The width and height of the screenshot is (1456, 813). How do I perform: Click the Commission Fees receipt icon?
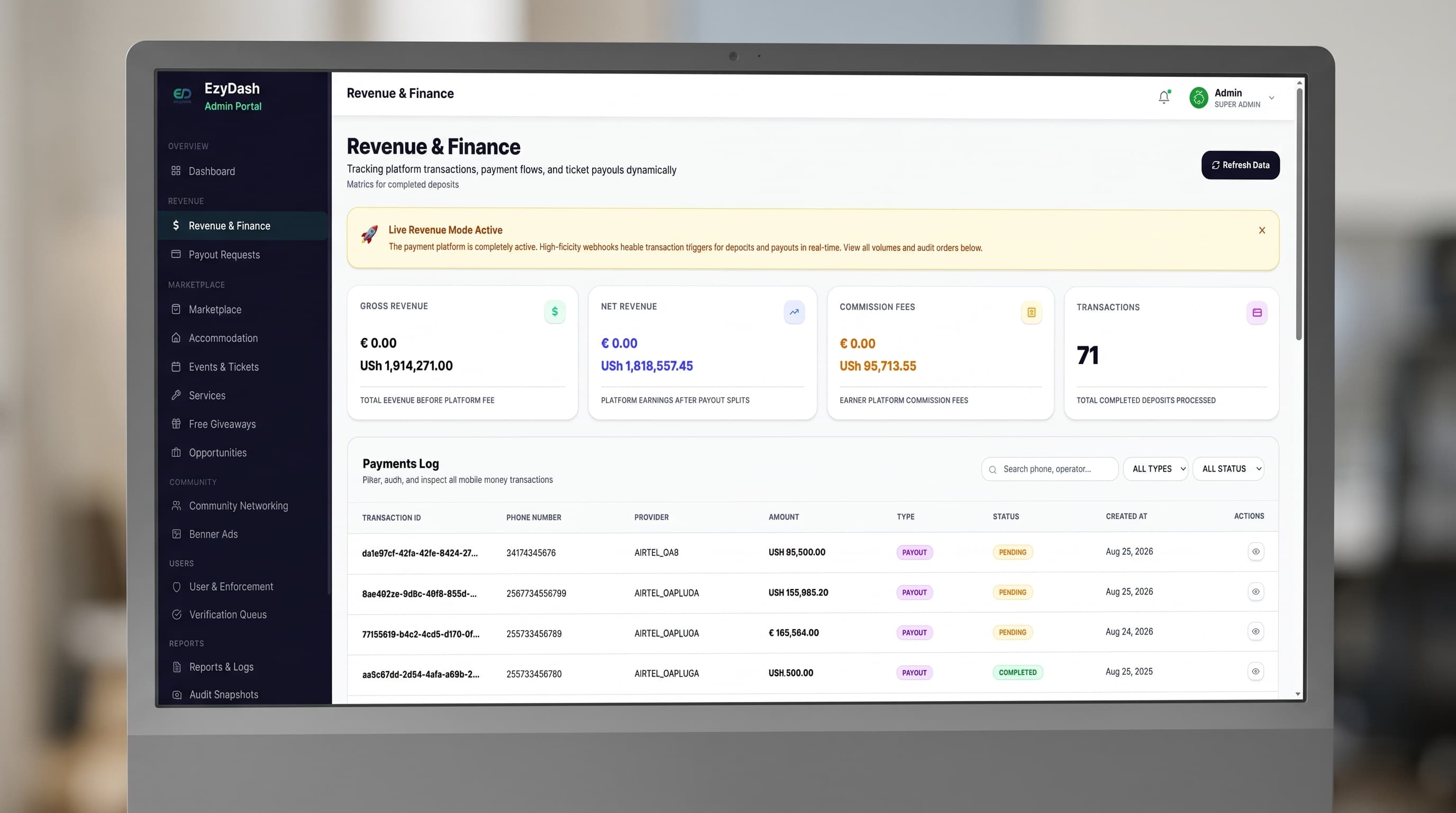[1032, 313]
